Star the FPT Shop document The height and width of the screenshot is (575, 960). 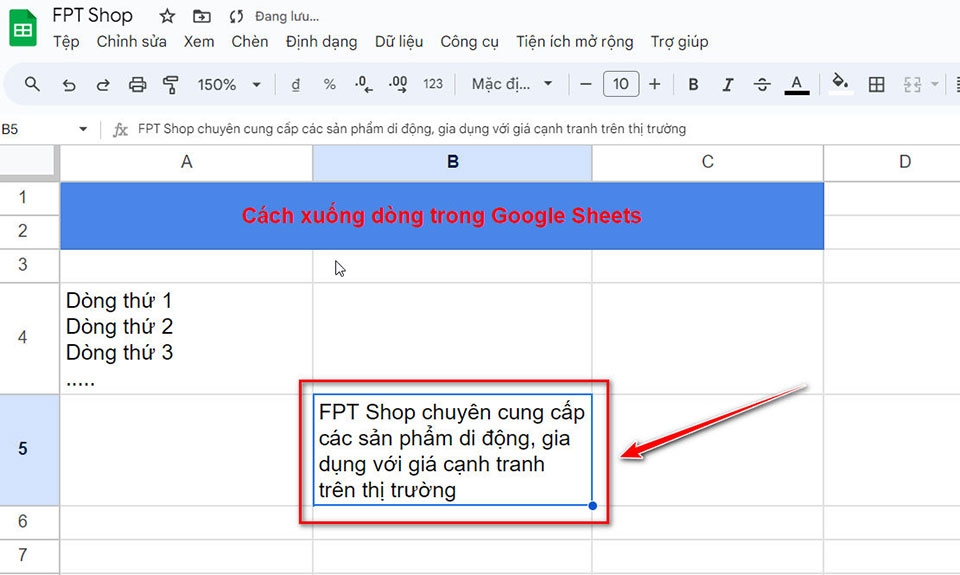tap(167, 16)
